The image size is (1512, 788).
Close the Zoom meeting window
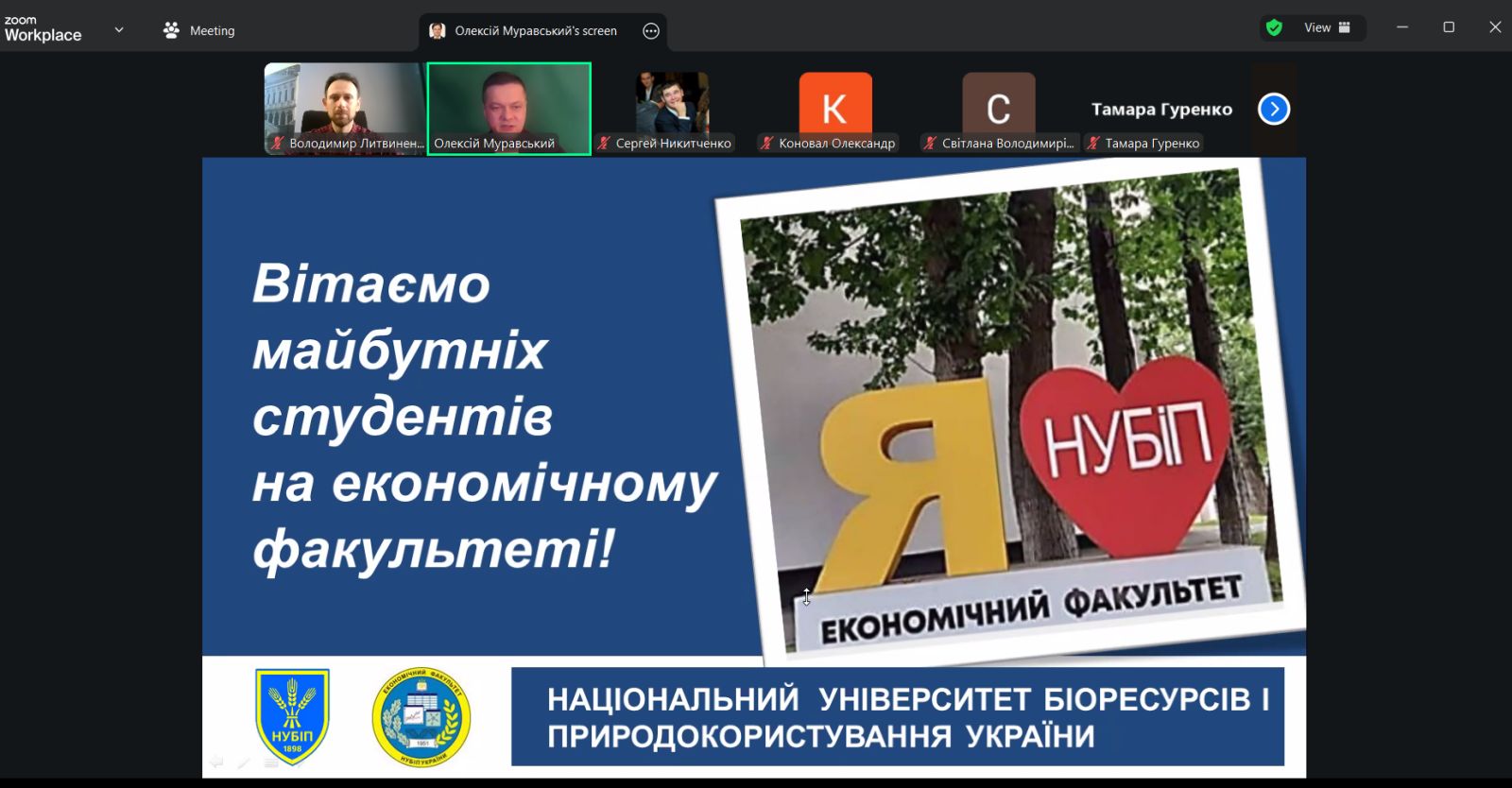(1494, 27)
